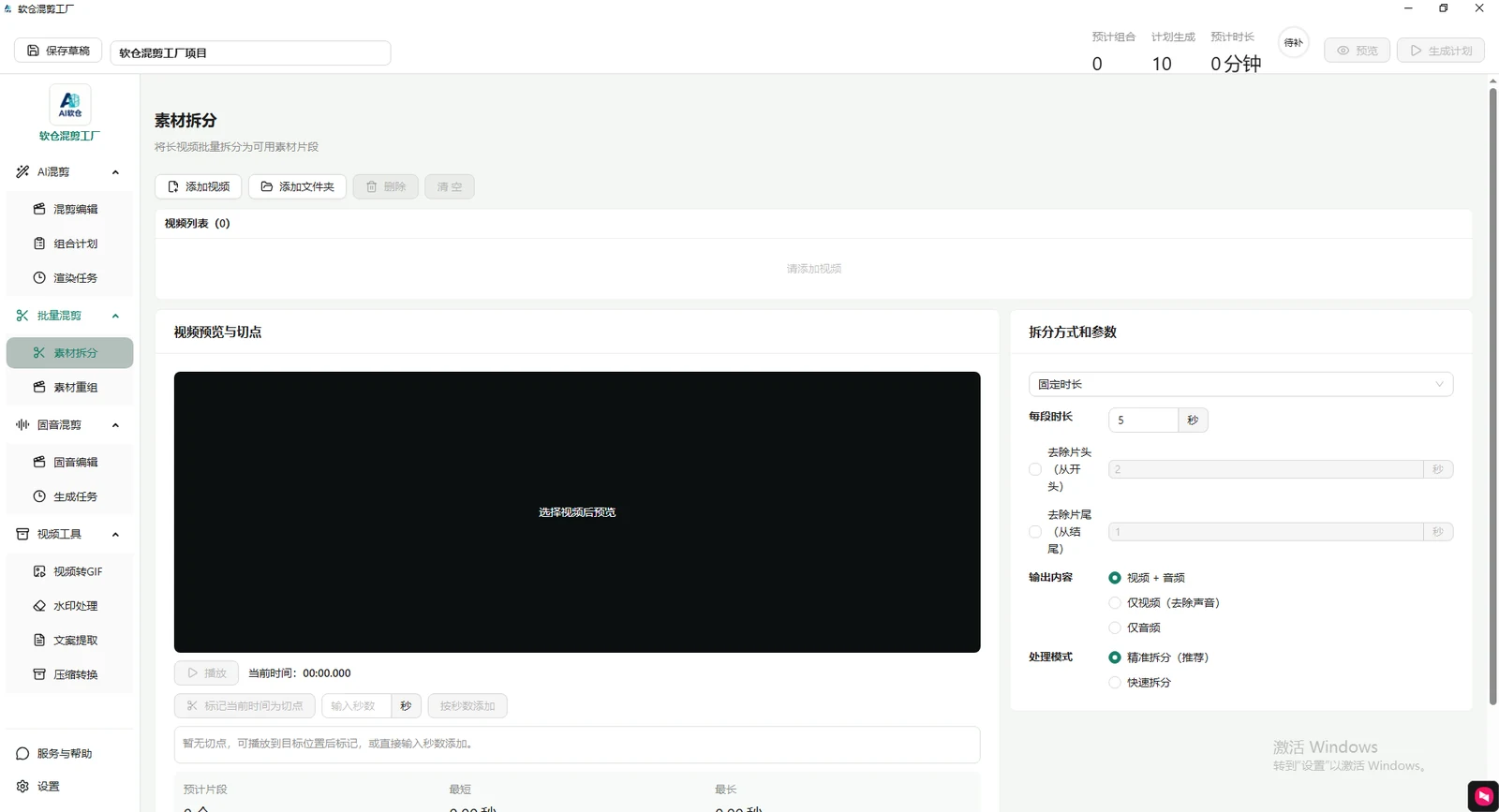Click the video preview area
The height and width of the screenshot is (812, 1499).
point(577,512)
